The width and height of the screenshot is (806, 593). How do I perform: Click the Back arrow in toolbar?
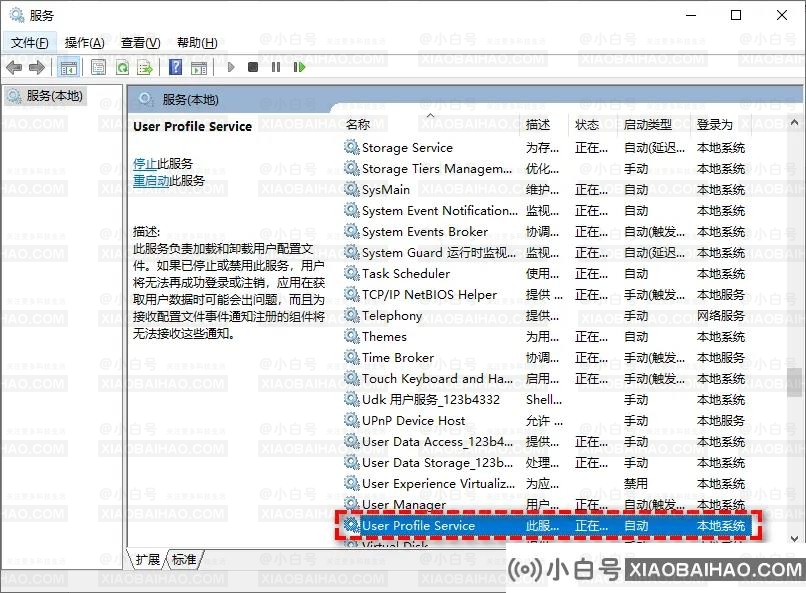pyautogui.click(x=14, y=67)
